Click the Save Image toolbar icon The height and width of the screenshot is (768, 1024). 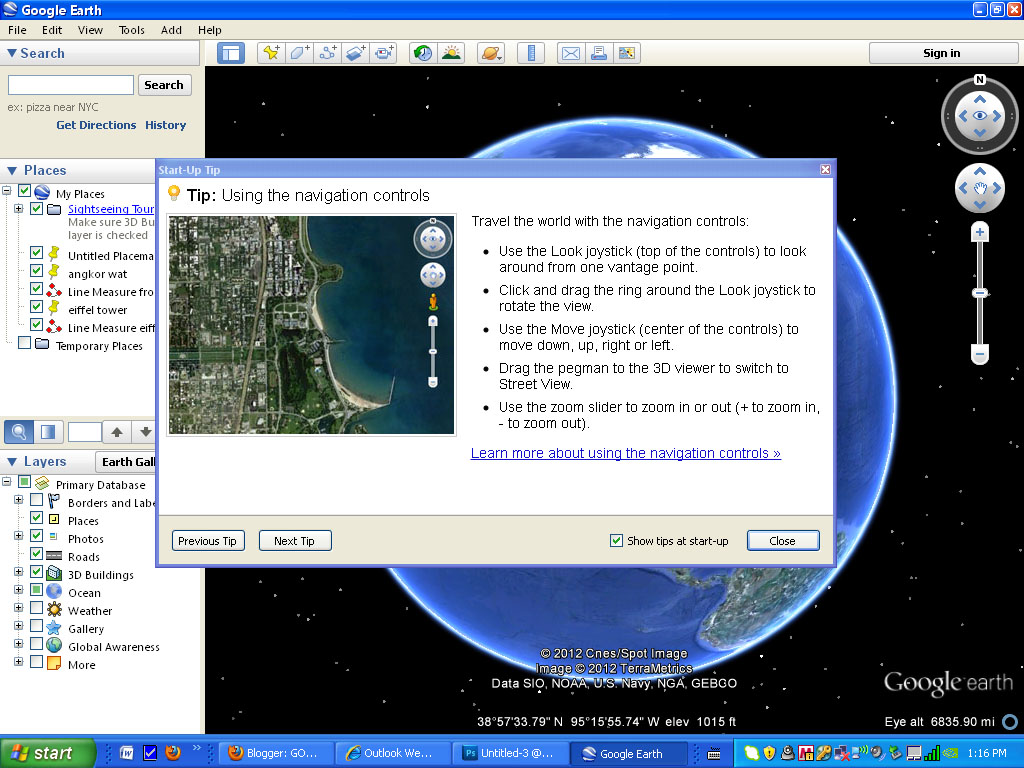point(627,52)
